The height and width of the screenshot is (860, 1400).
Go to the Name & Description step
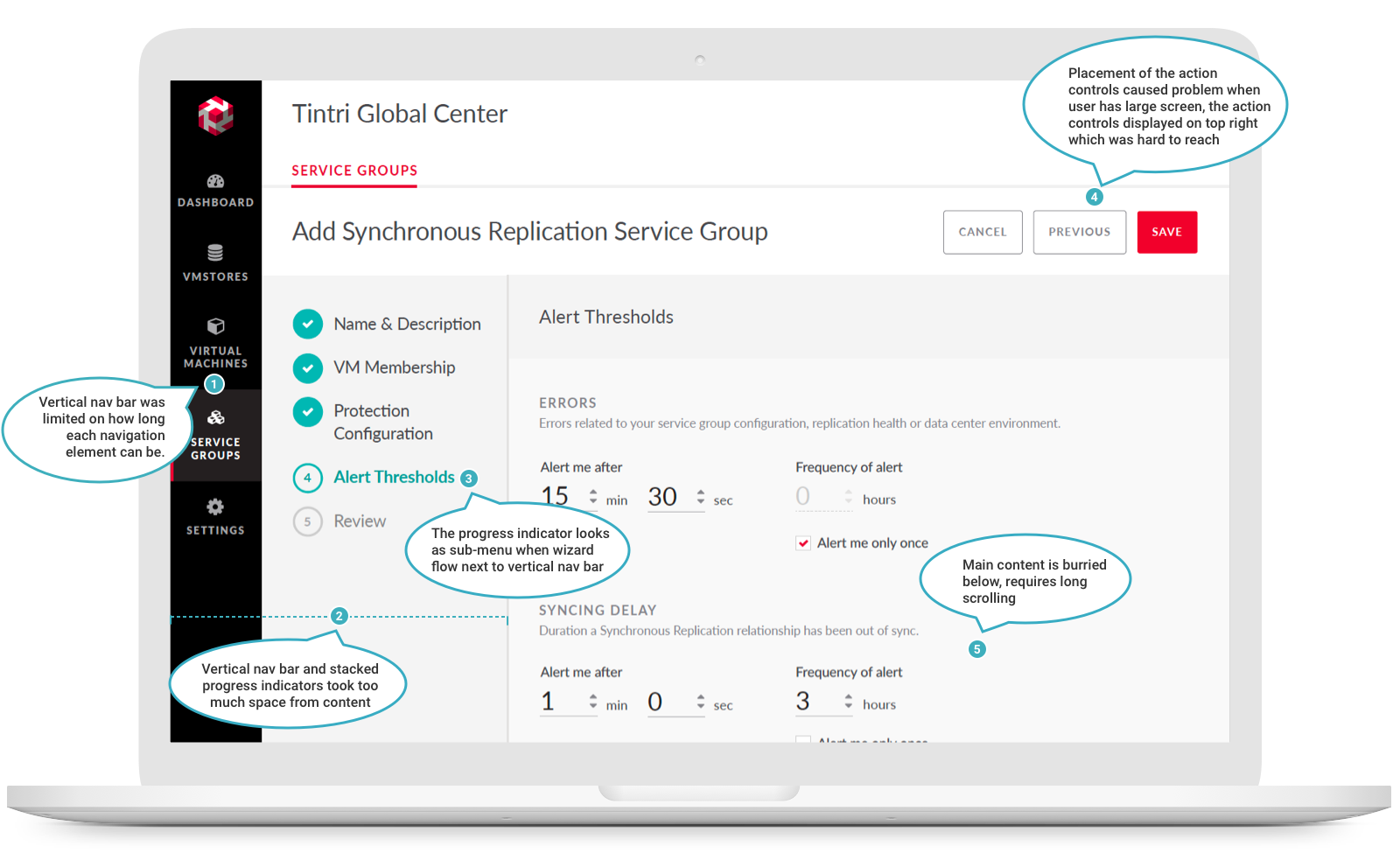407,324
